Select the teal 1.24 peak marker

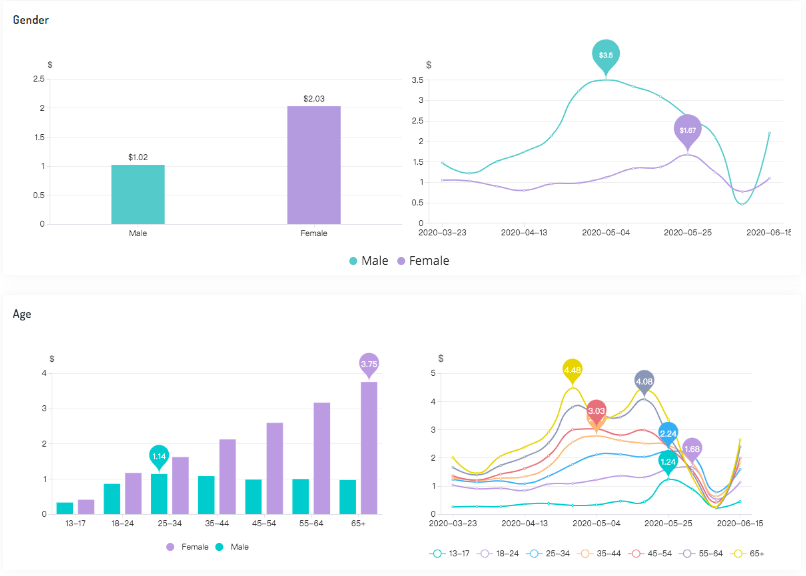pos(668,462)
